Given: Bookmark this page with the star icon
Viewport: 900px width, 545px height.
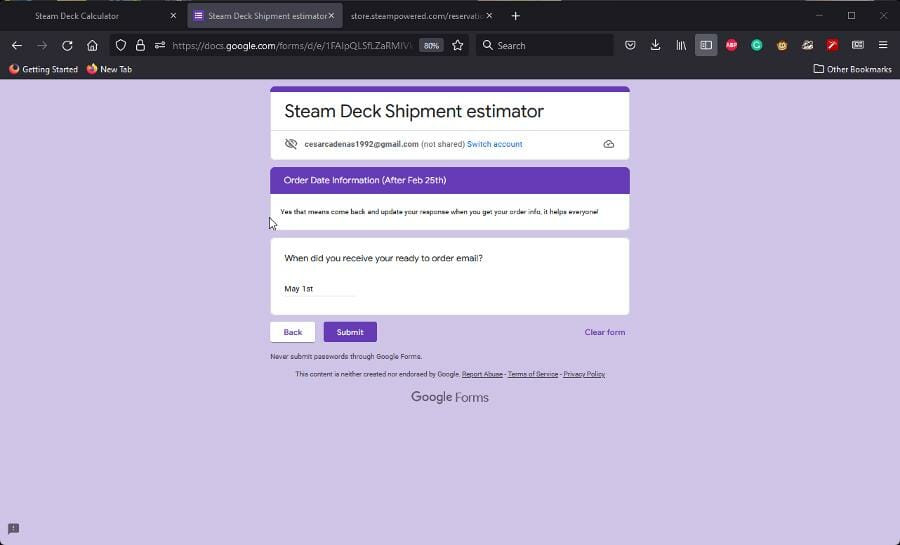Looking at the screenshot, I should click(457, 45).
